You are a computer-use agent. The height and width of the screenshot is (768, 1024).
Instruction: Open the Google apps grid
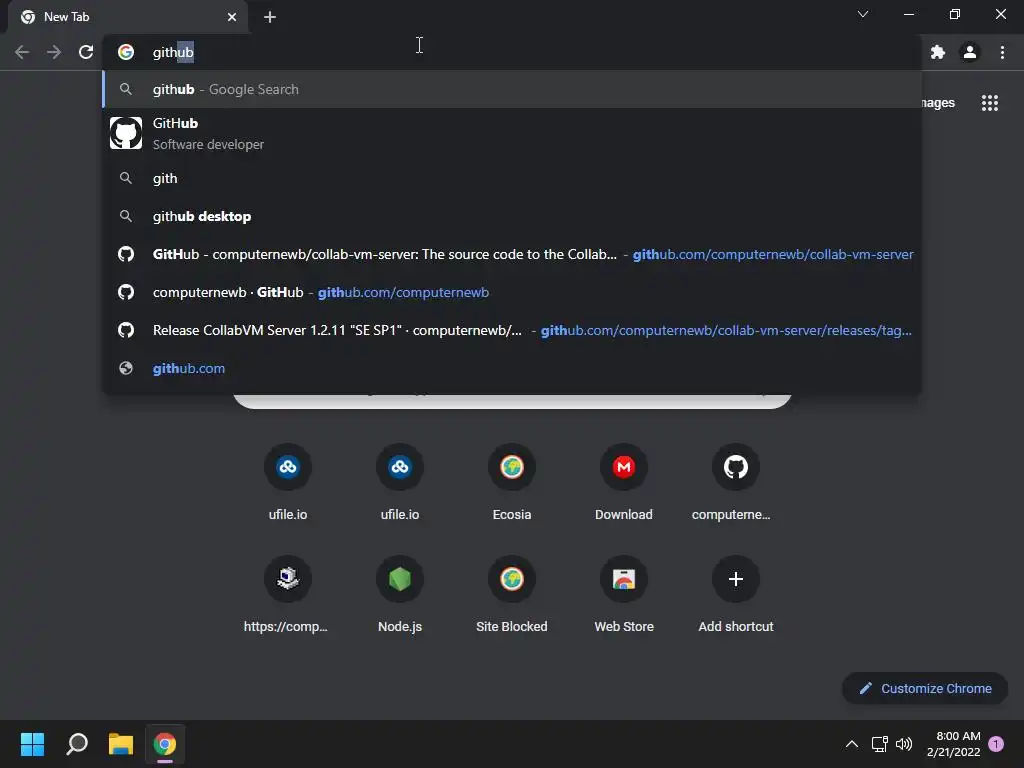(x=990, y=103)
